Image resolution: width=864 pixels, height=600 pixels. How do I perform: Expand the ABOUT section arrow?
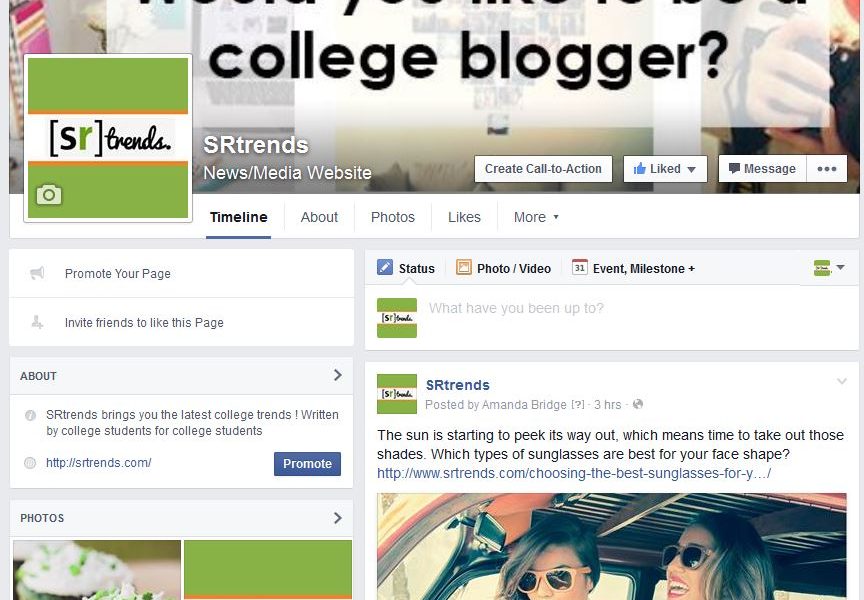338,375
